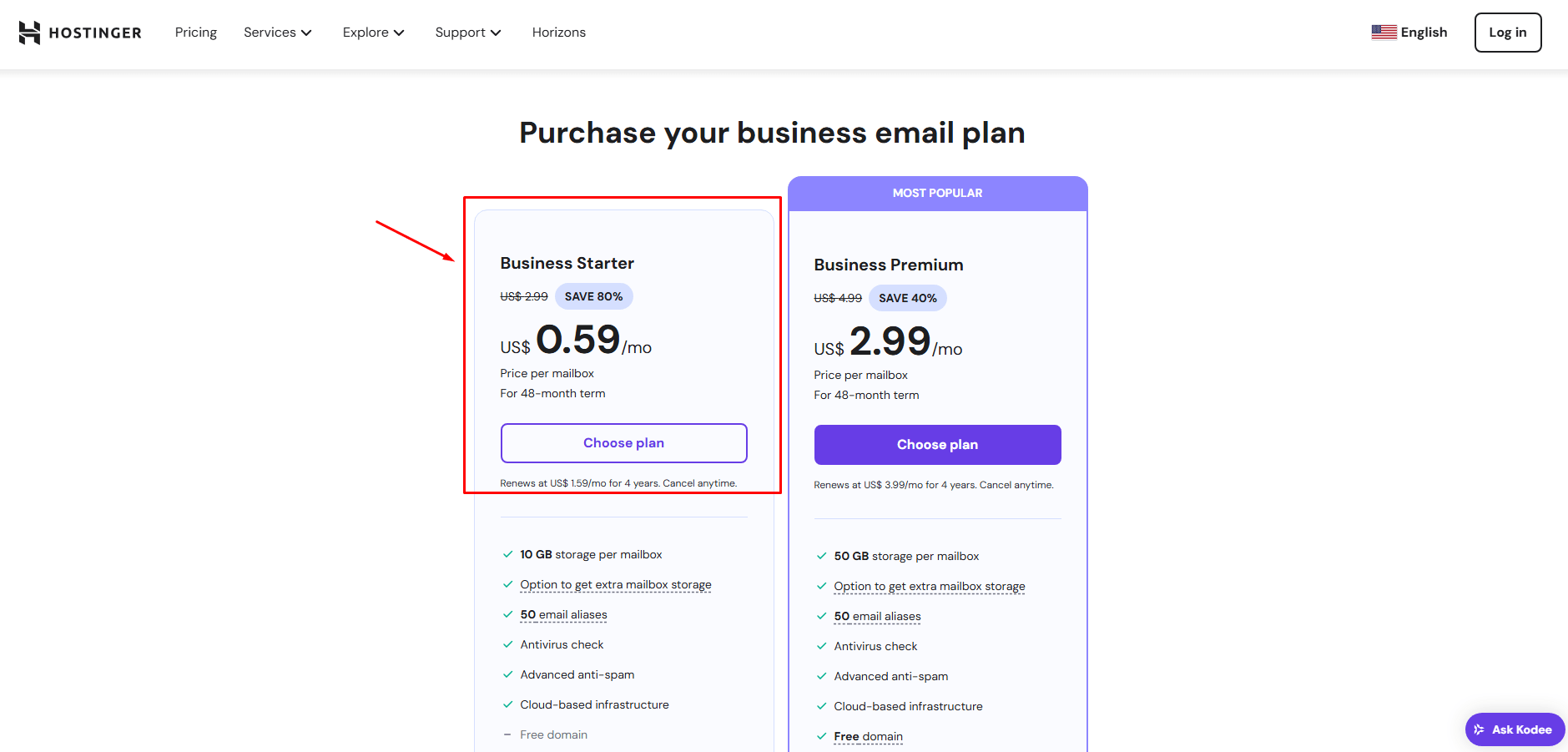Go to Horizons in the navigation
Viewport: 1568px width, 752px height.
tap(559, 33)
